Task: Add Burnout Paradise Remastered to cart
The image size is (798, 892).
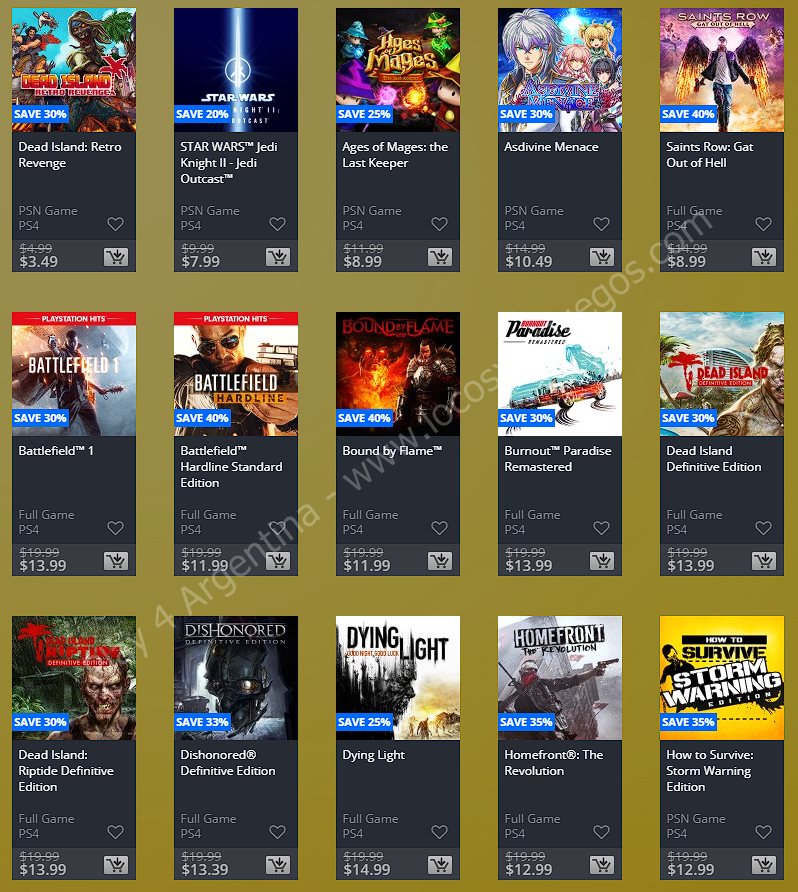Action: [602, 561]
